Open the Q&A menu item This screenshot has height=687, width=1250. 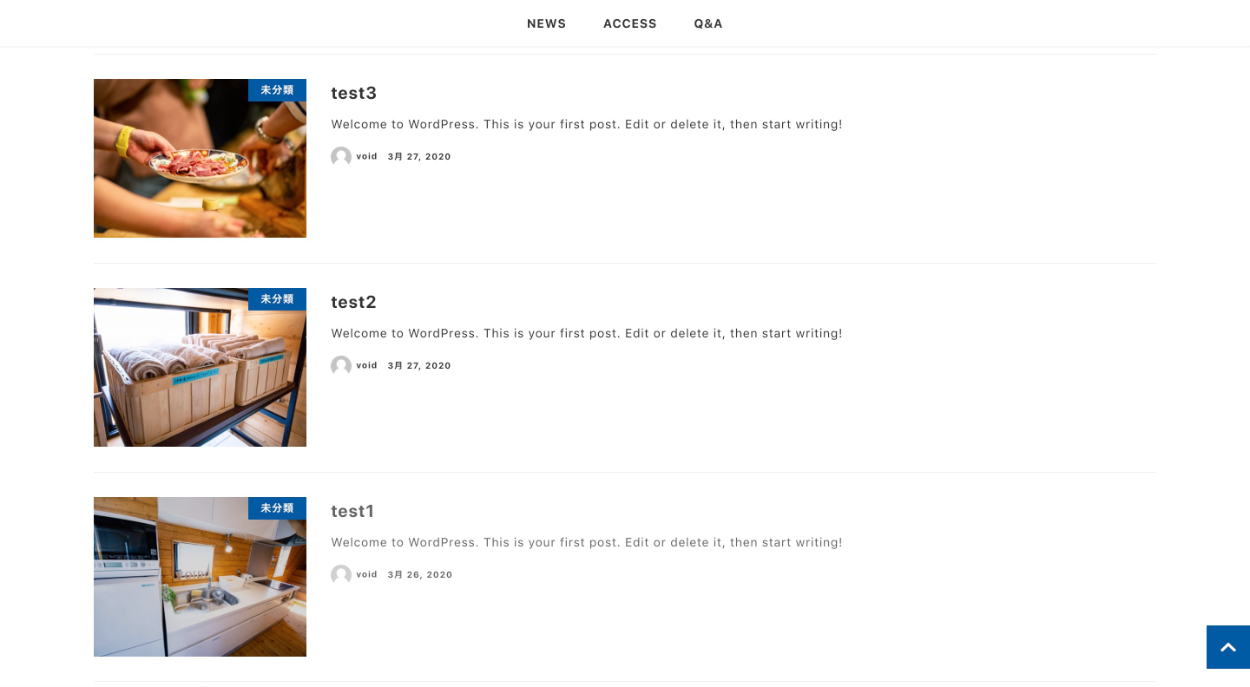(x=708, y=24)
